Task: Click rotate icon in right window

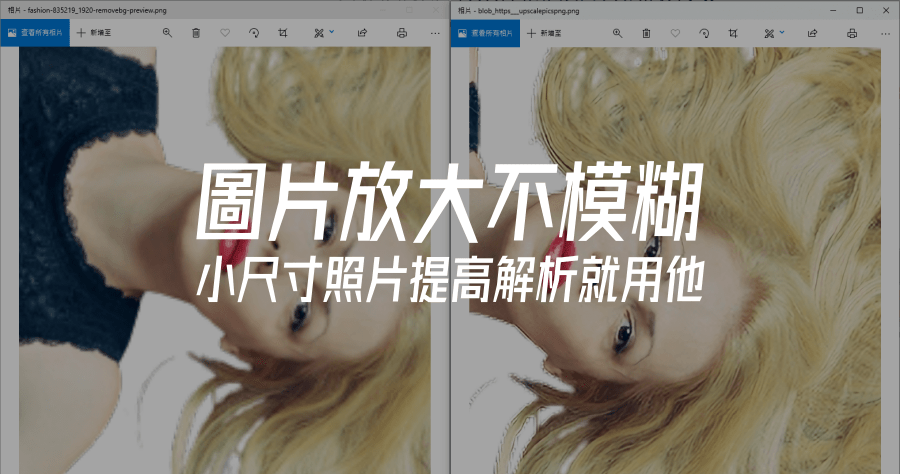Action: 704,33
